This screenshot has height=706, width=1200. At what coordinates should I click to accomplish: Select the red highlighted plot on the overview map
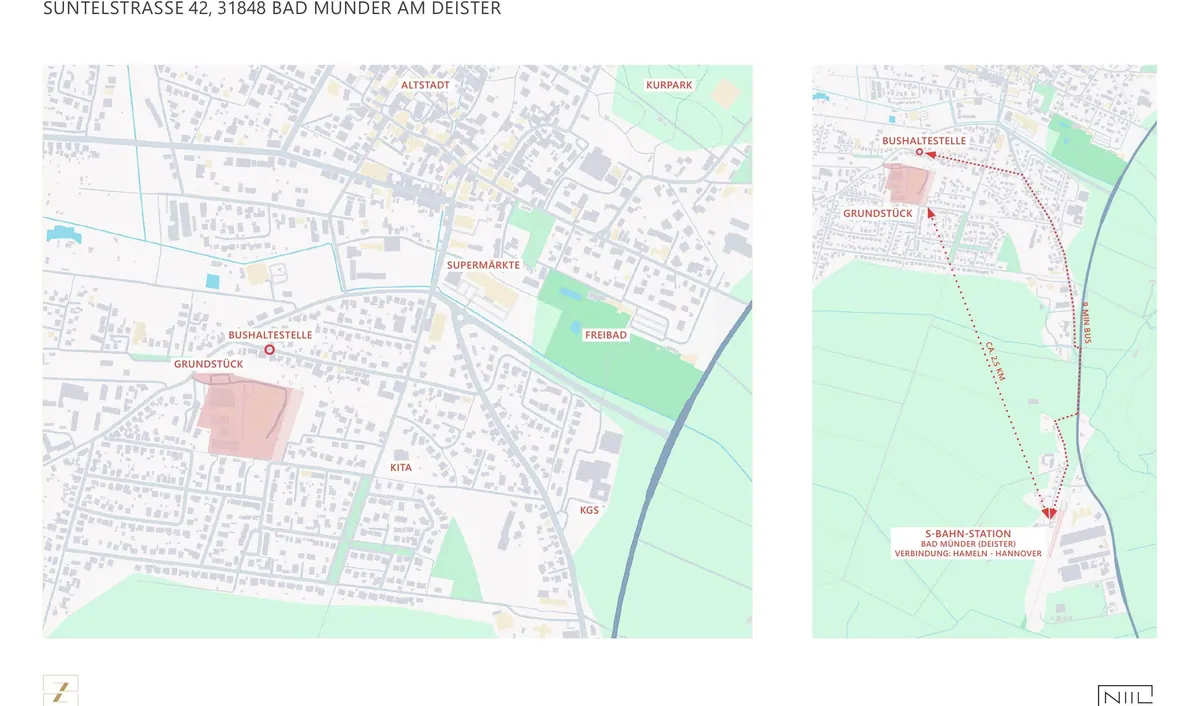(910, 184)
